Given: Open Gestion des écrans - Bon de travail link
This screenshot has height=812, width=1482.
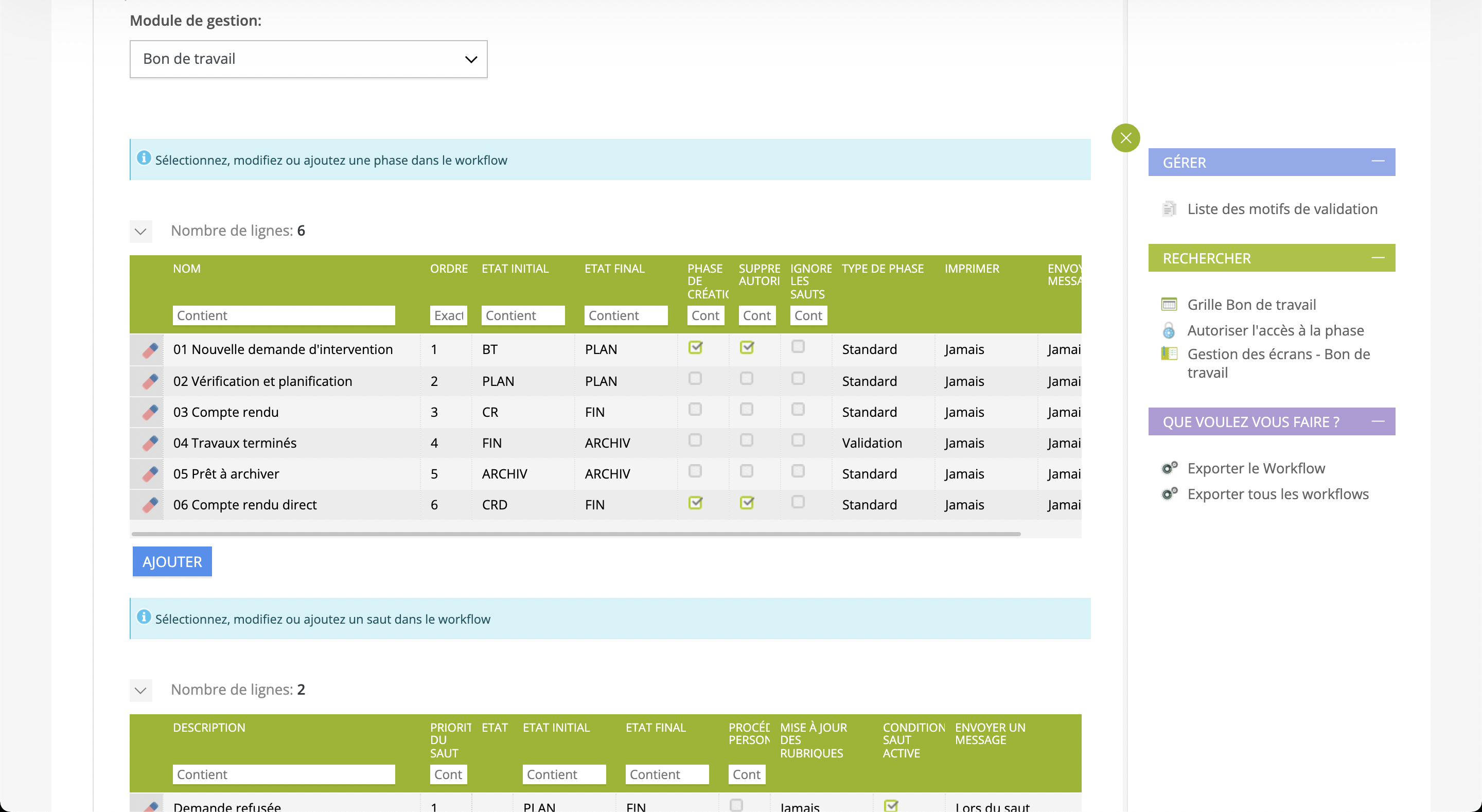Looking at the screenshot, I should coord(1278,363).
